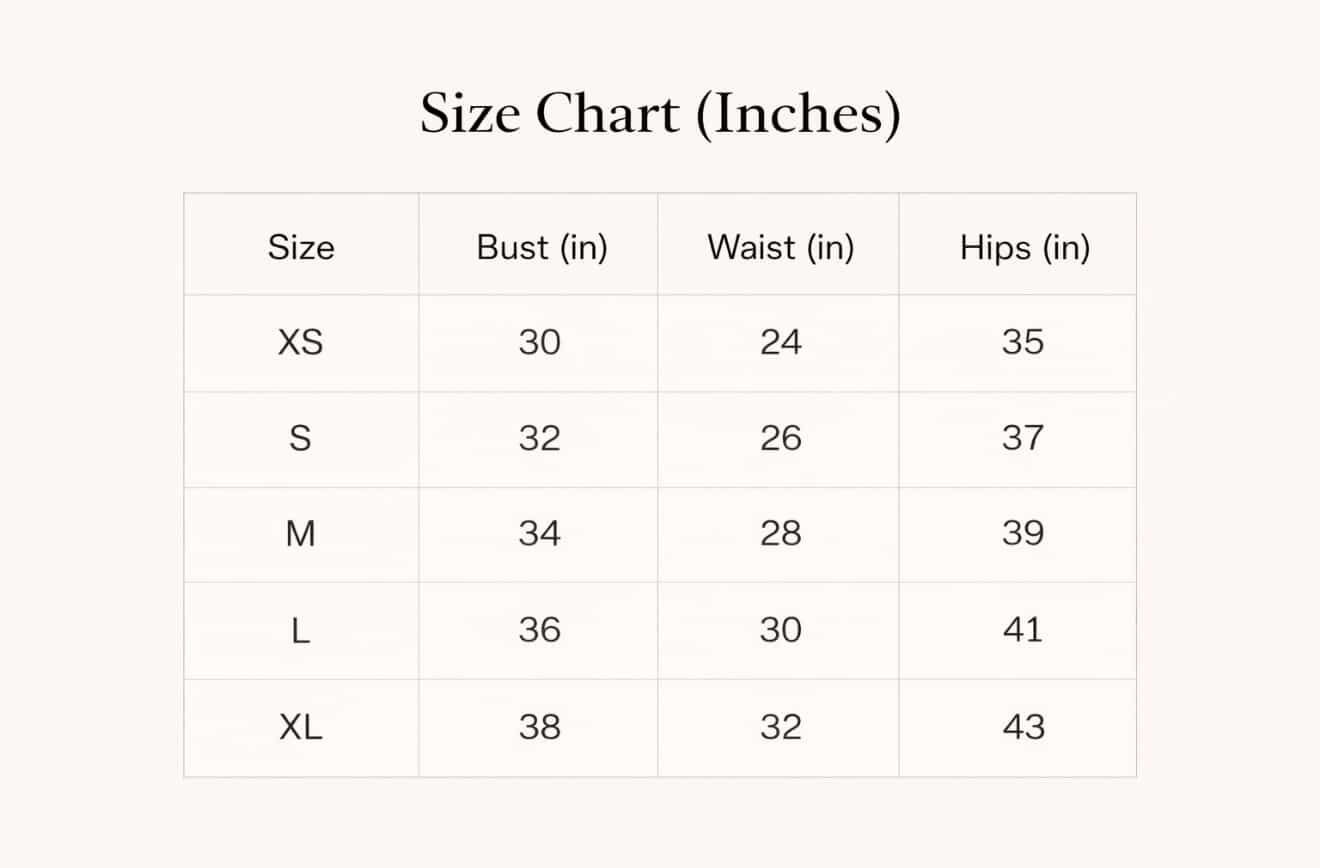Image resolution: width=1320 pixels, height=868 pixels.
Task: Click the Size Chart (Inches) title
Action: click(x=660, y=113)
